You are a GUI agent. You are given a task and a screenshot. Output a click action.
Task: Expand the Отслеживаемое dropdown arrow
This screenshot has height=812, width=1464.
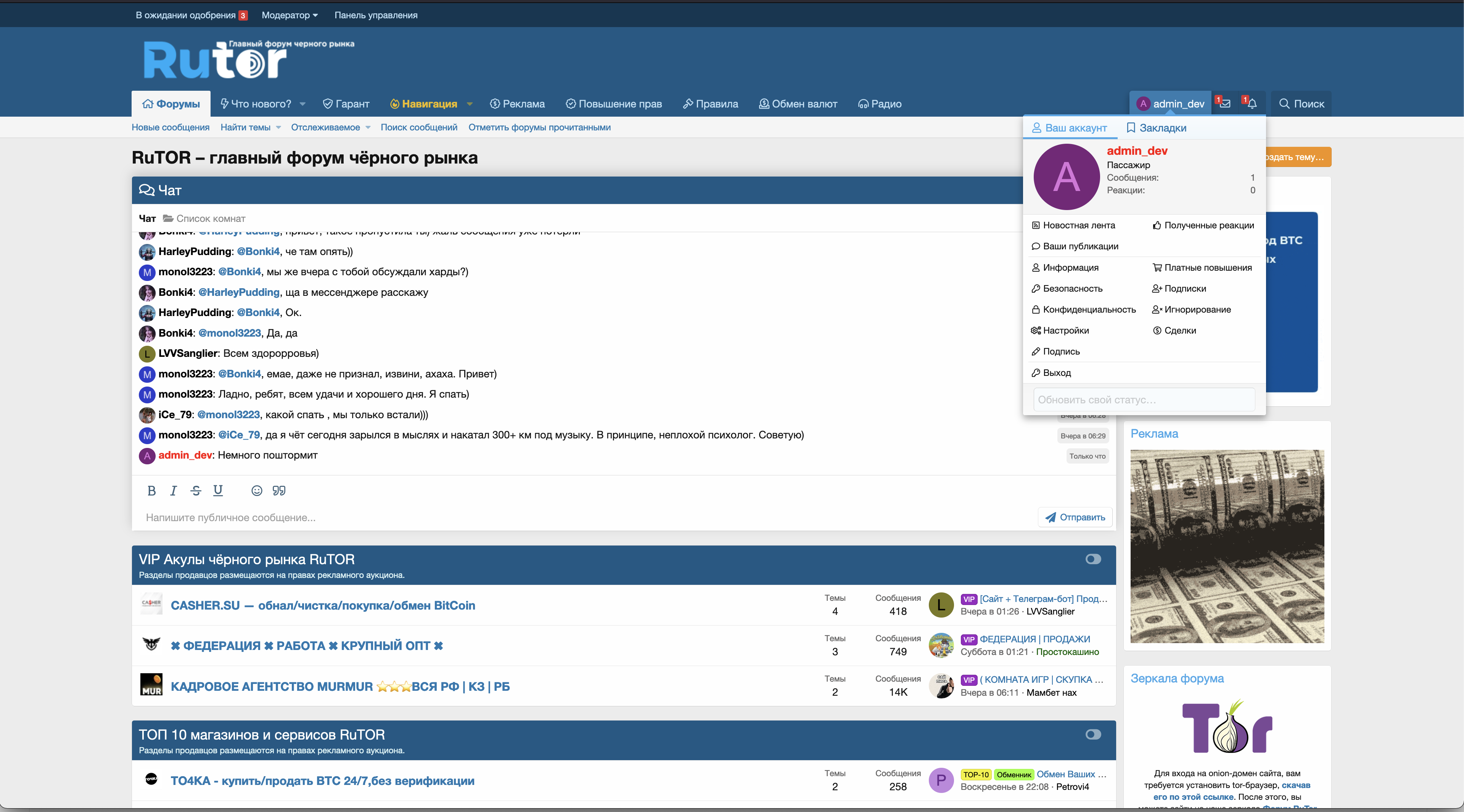pos(368,128)
